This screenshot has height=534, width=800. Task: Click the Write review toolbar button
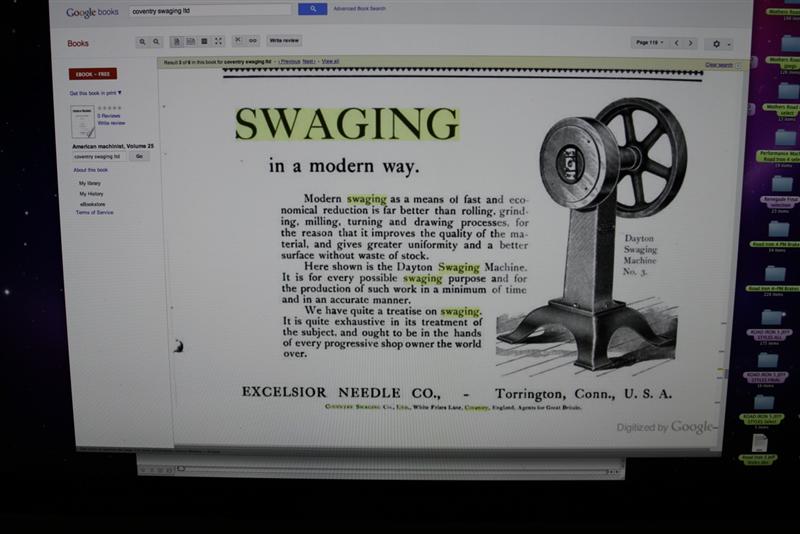click(284, 40)
